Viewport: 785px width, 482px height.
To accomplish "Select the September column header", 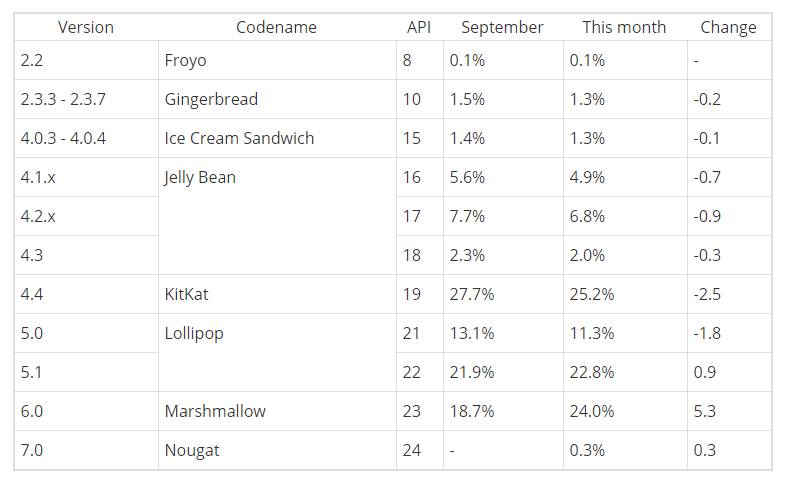I will 502,27.
